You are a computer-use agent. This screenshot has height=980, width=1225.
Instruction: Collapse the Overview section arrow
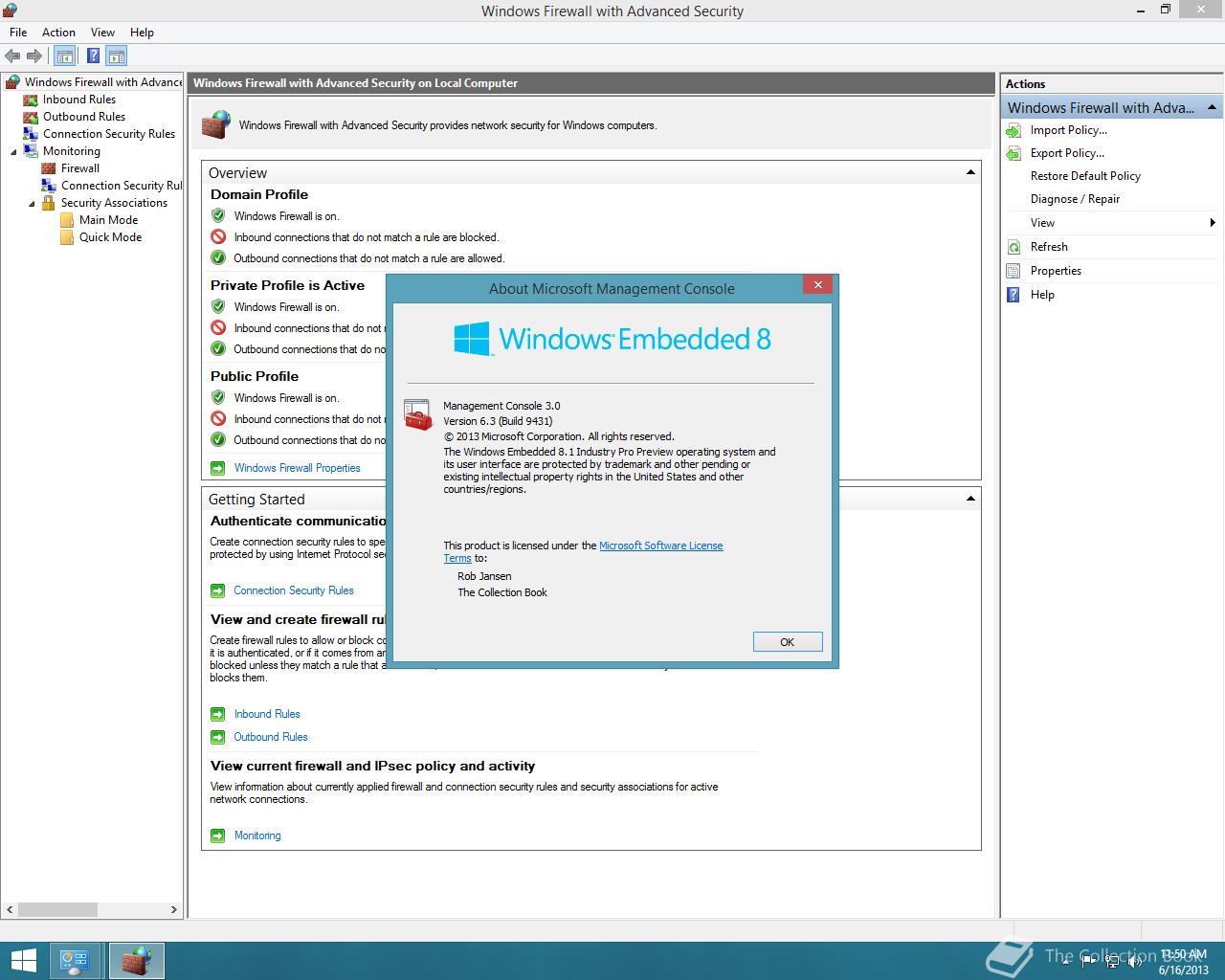(x=970, y=172)
